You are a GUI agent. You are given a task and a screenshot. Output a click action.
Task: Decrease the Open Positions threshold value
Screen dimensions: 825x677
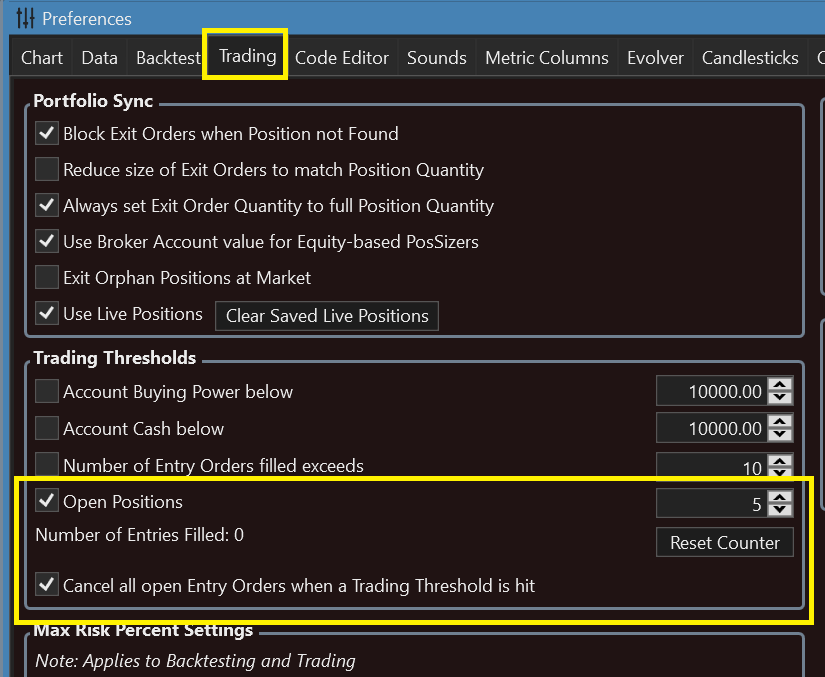click(x=783, y=509)
